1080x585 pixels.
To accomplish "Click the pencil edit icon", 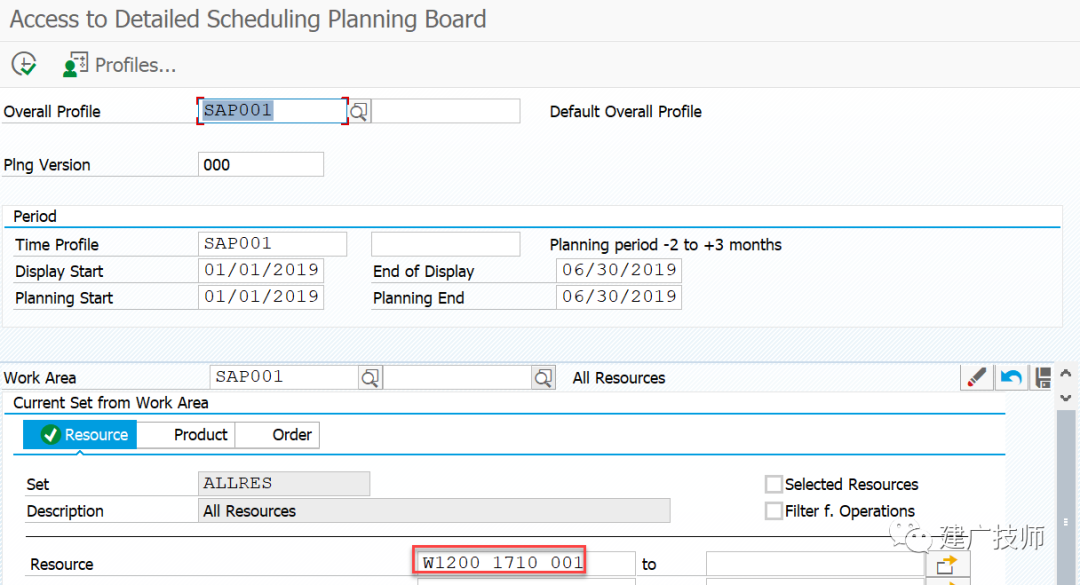I will (977, 378).
